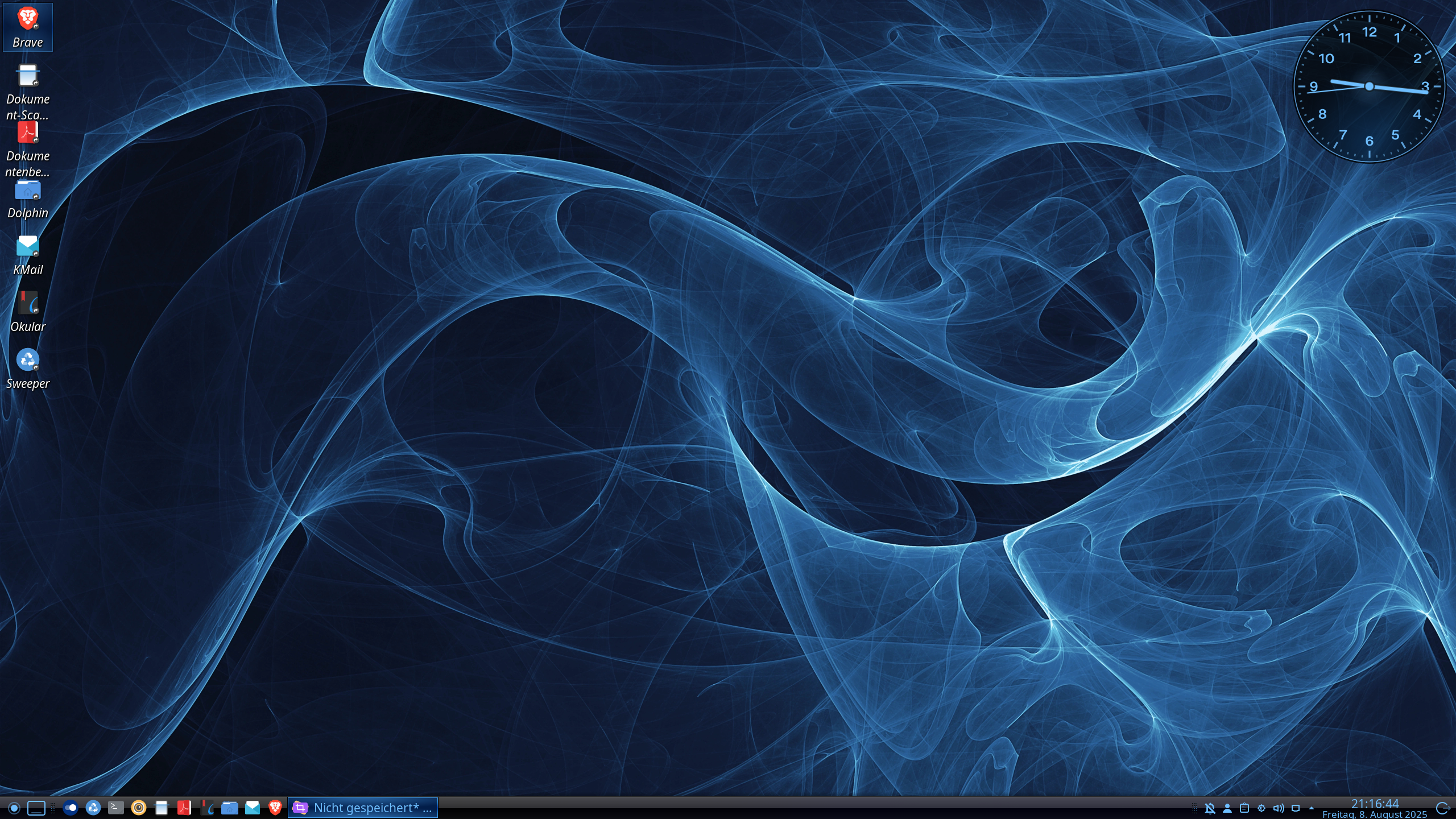Open the clipboard tray popup
The image size is (1456, 819).
point(1244,808)
